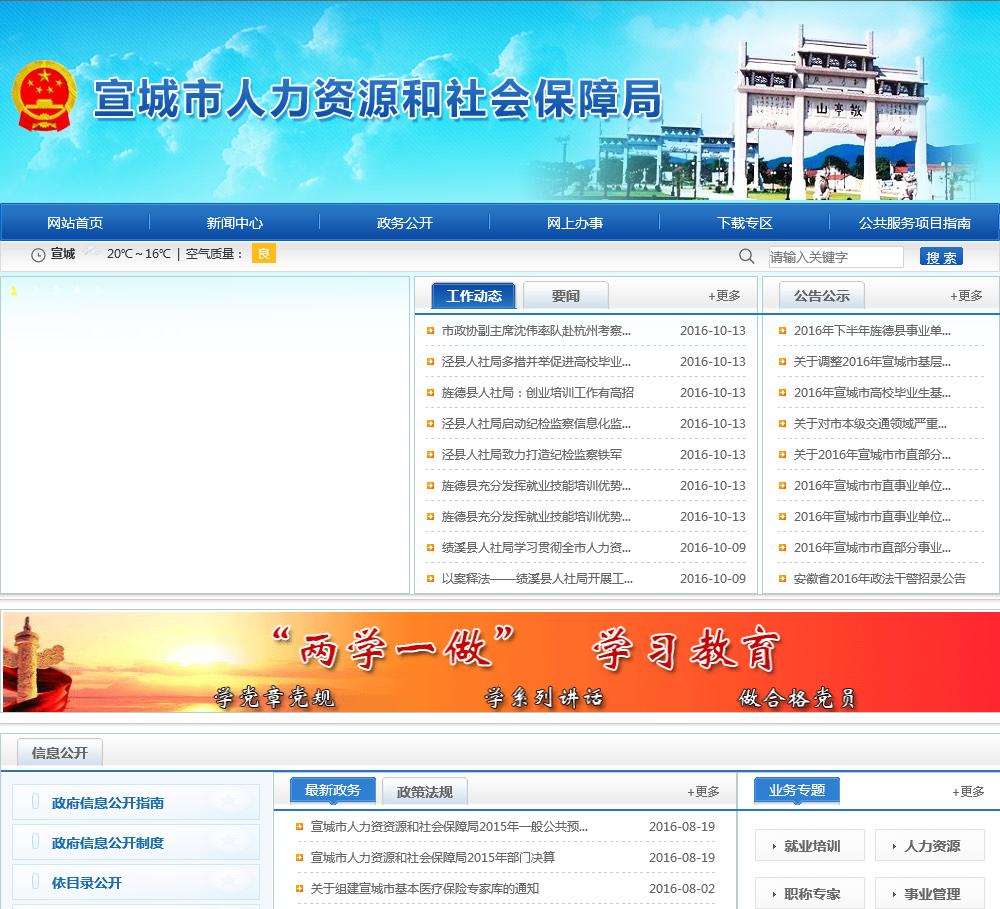This screenshot has height=909, width=1000.
Task: Open notice 安徽省2016年政法干警招录公告
Action: [879, 579]
